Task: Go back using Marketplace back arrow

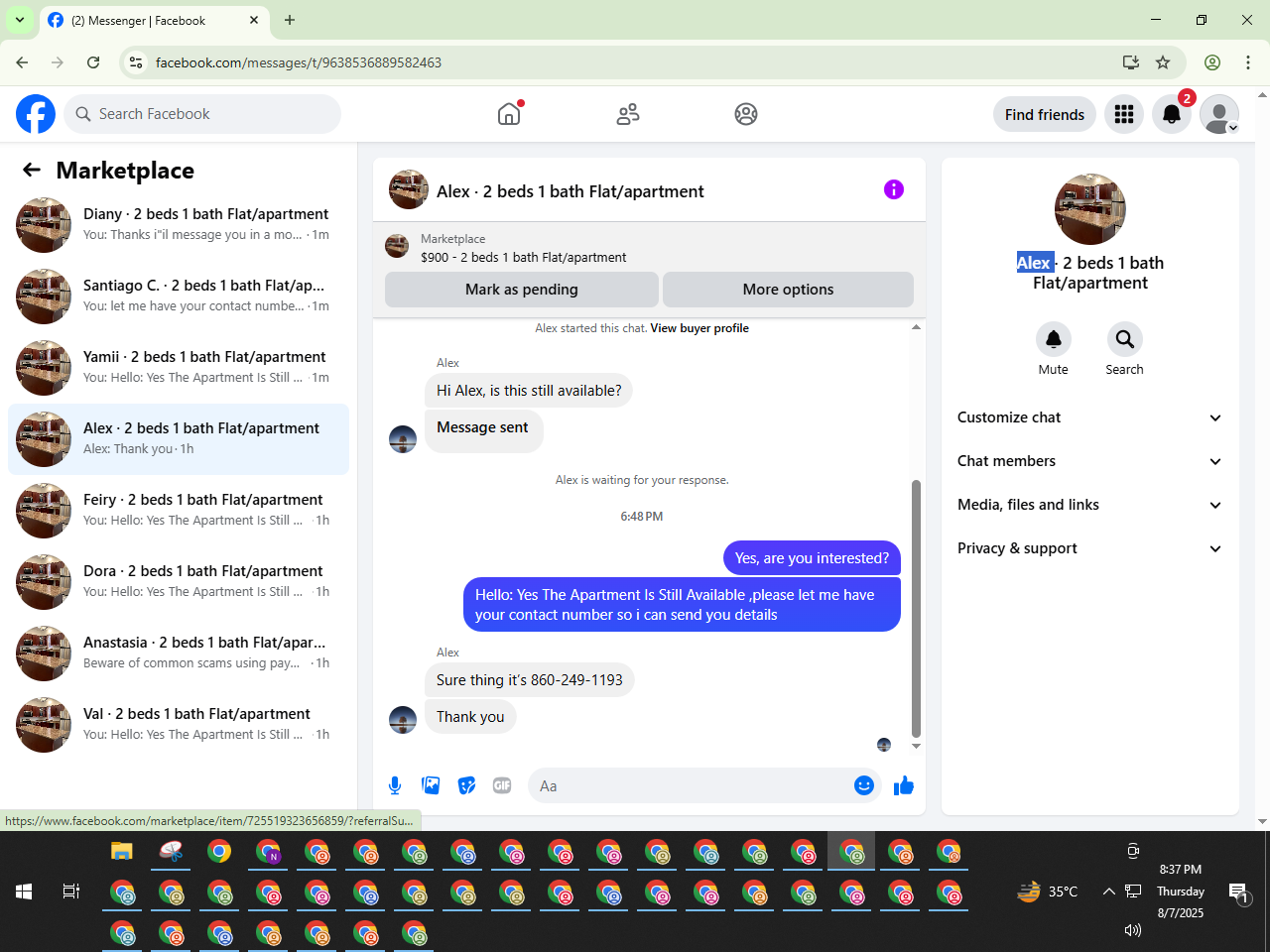Action: tap(32, 170)
